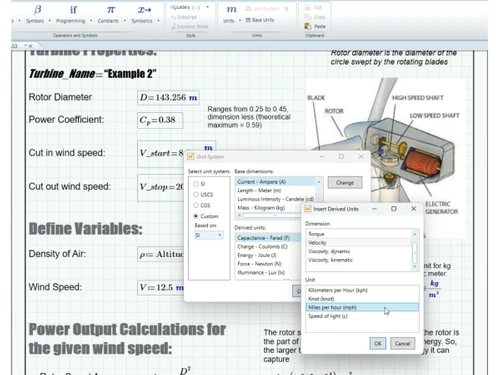Viewport: 500px width, 375px height.
Task: Close the Insert Derived Units dialog
Action: [414, 209]
